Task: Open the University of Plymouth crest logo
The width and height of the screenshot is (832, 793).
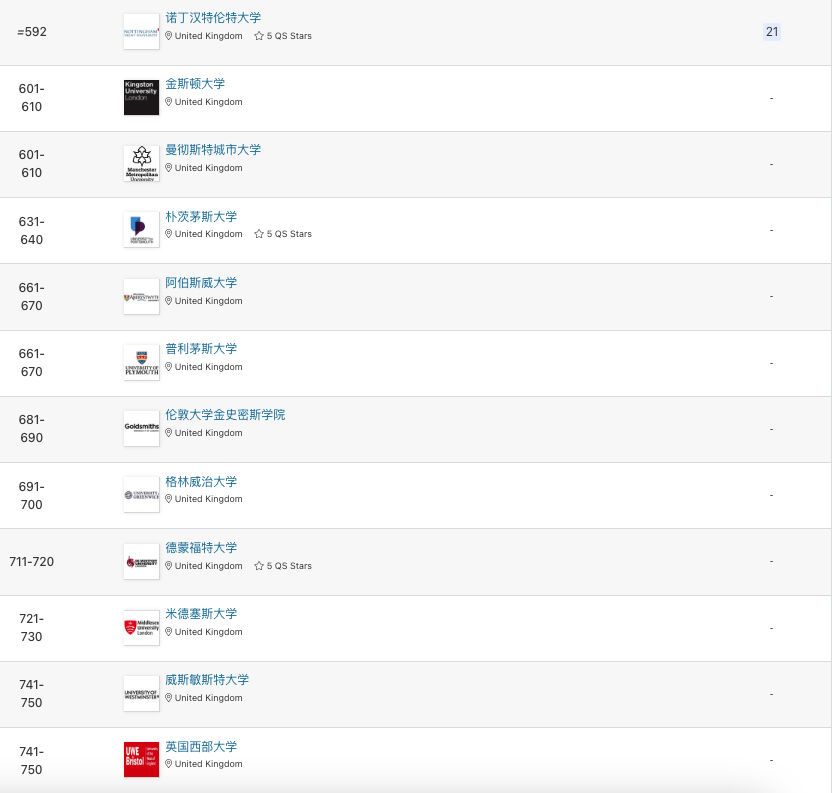Action: pyautogui.click(x=141, y=363)
